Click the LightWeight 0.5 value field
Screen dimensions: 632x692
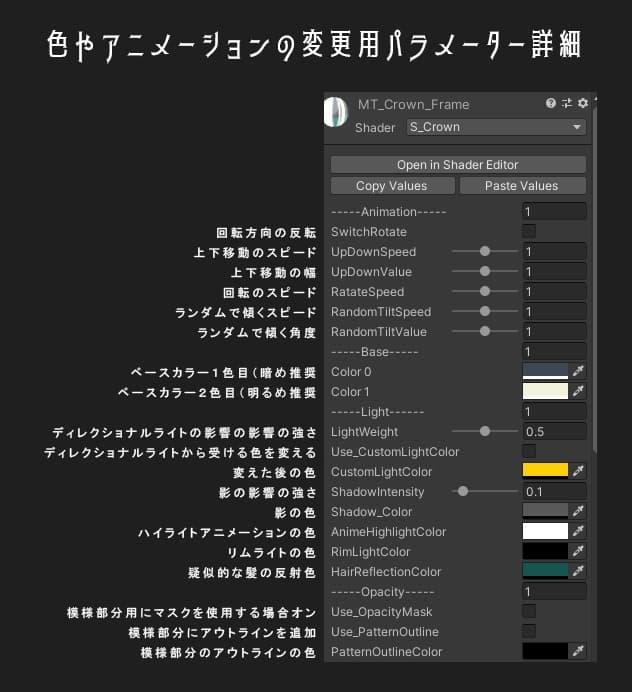click(x=554, y=432)
